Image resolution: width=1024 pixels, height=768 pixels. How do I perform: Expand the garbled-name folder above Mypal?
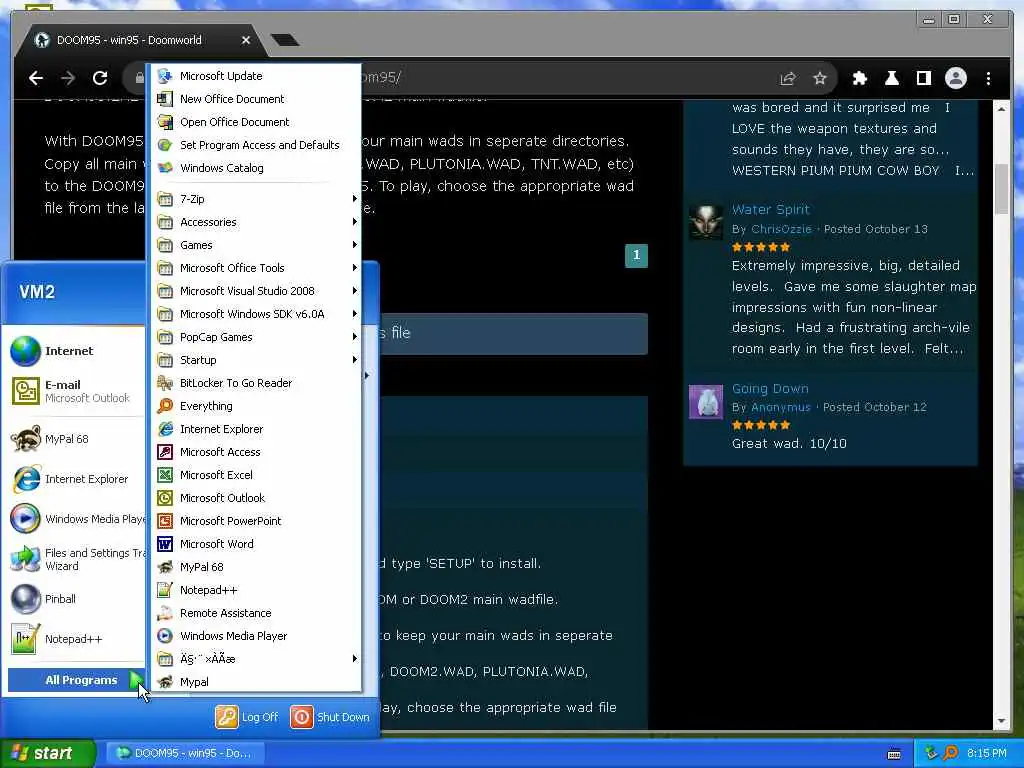coord(257,659)
